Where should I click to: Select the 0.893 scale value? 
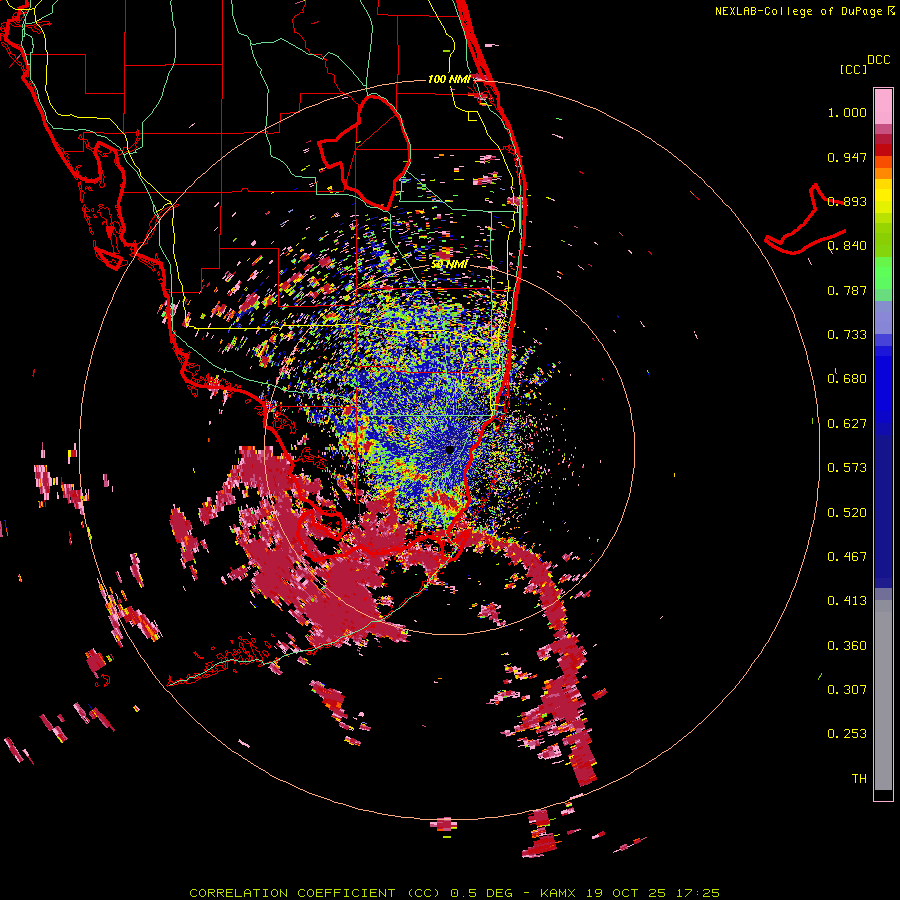(x=847, y=201)
